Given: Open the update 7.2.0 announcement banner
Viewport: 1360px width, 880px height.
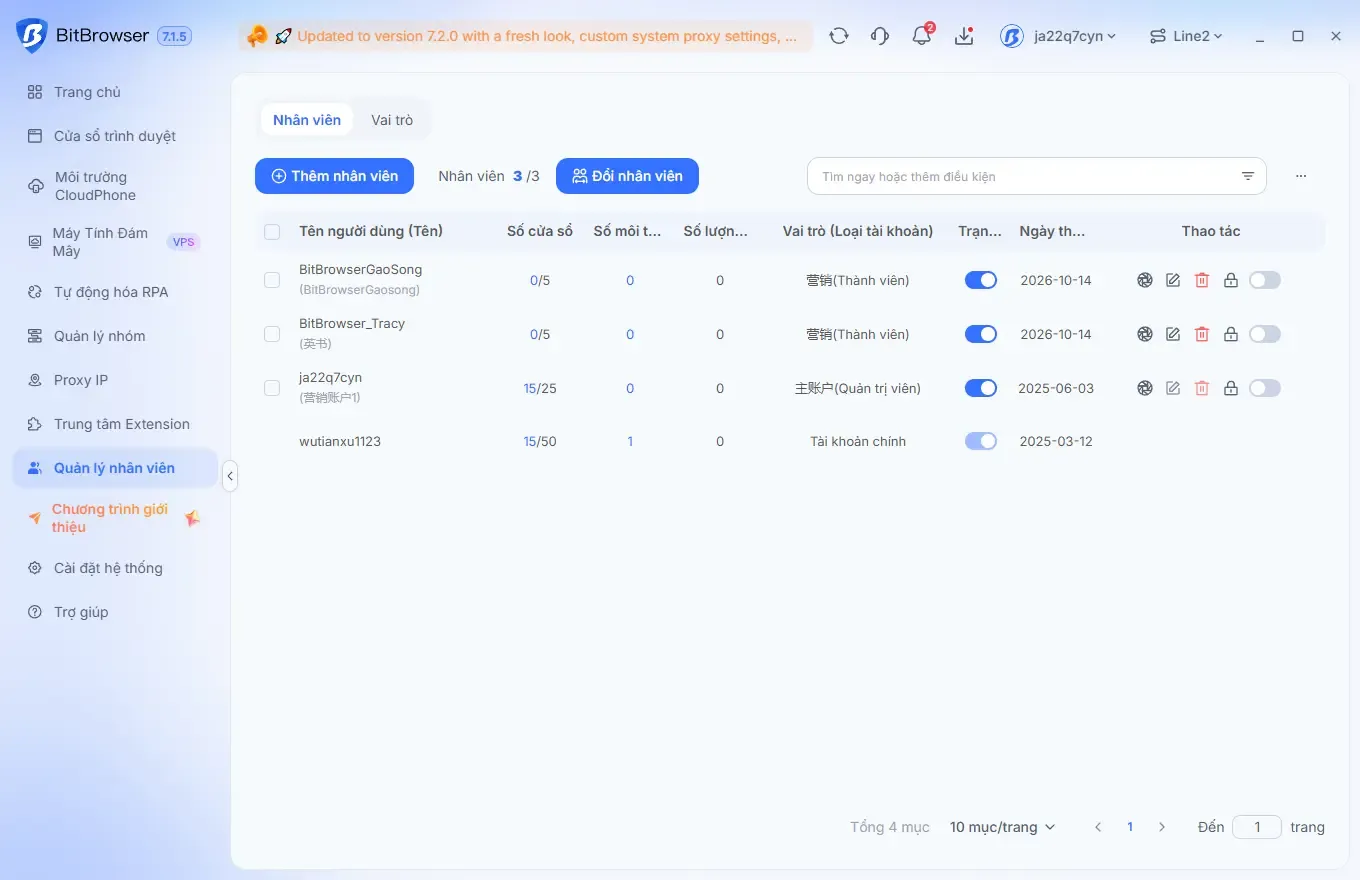Looking at the screenshot, I should click(525, 36).
